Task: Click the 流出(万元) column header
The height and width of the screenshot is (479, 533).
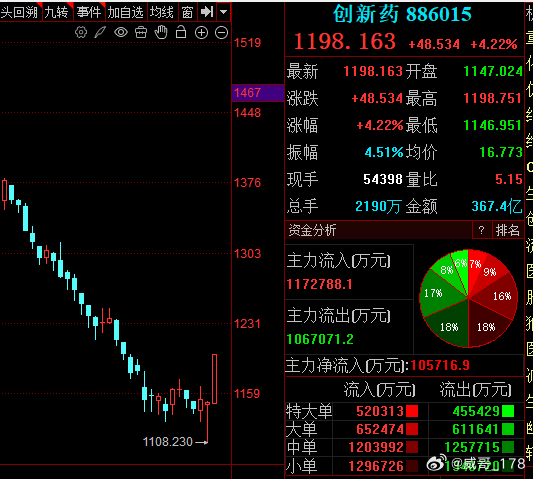Action: pos(475,390)
